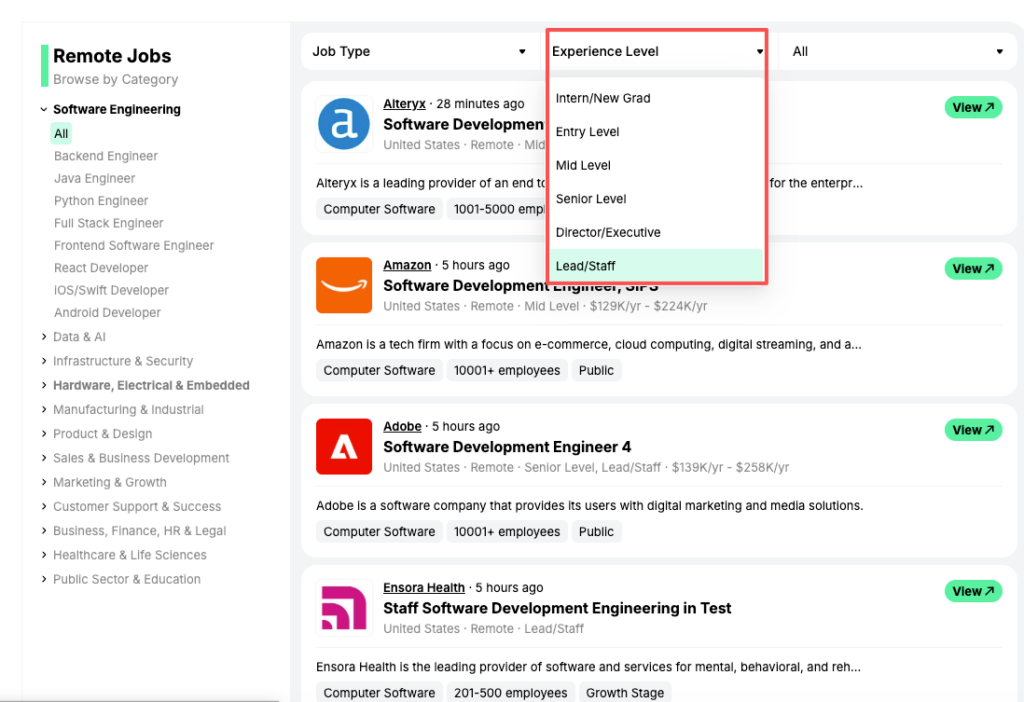Select "React Developer" in the sidebar
The image size is (1024, 702).
click(x=101, y=267)
